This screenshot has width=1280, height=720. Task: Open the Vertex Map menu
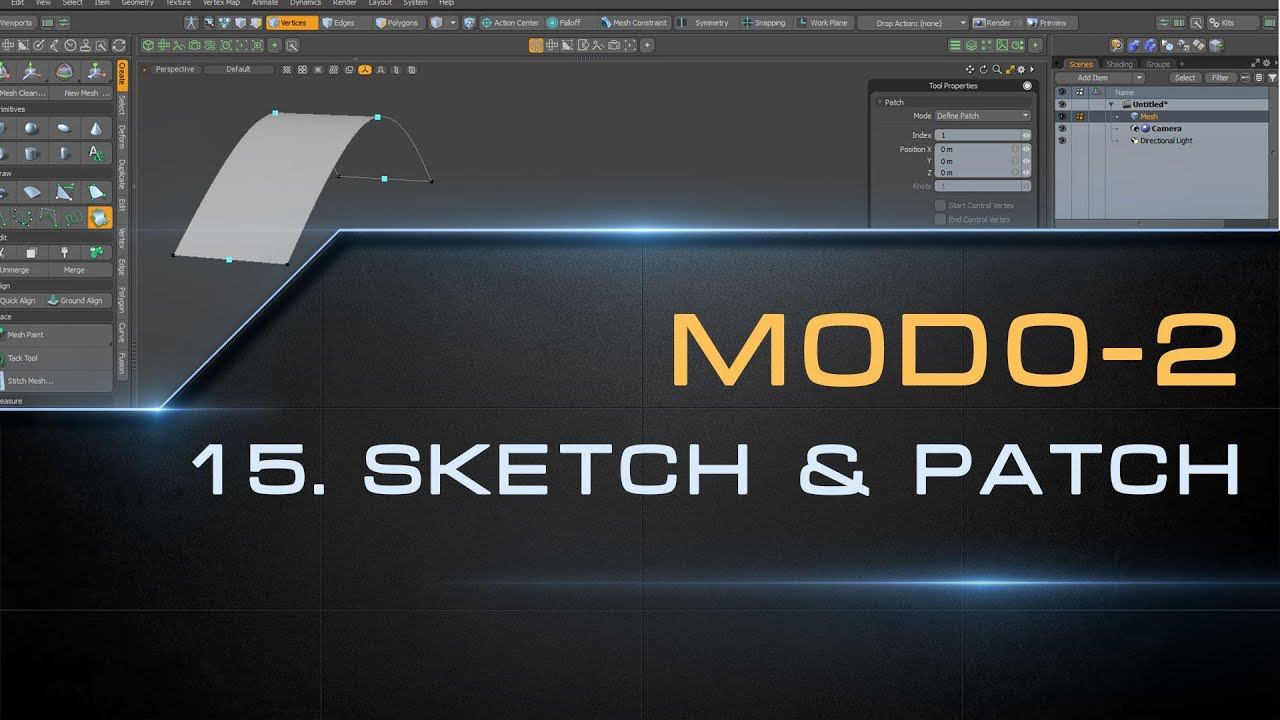point(223,3)
